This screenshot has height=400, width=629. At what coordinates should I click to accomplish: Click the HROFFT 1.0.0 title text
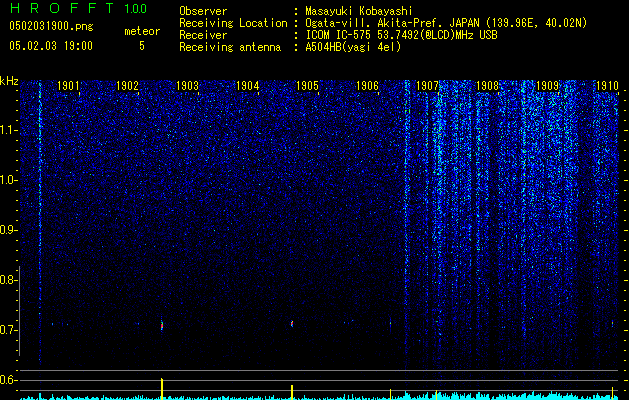pyautogui.click(x=78, y=8)
